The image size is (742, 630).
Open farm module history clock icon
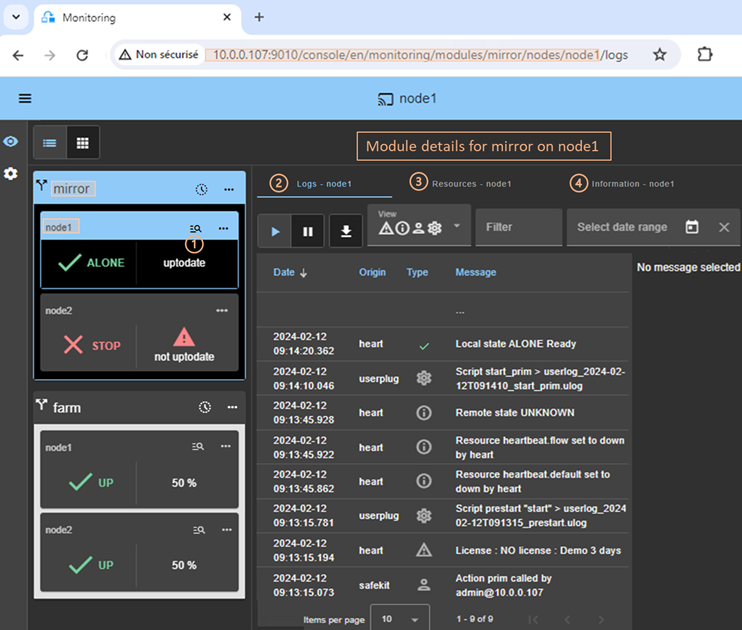[205, 407]
